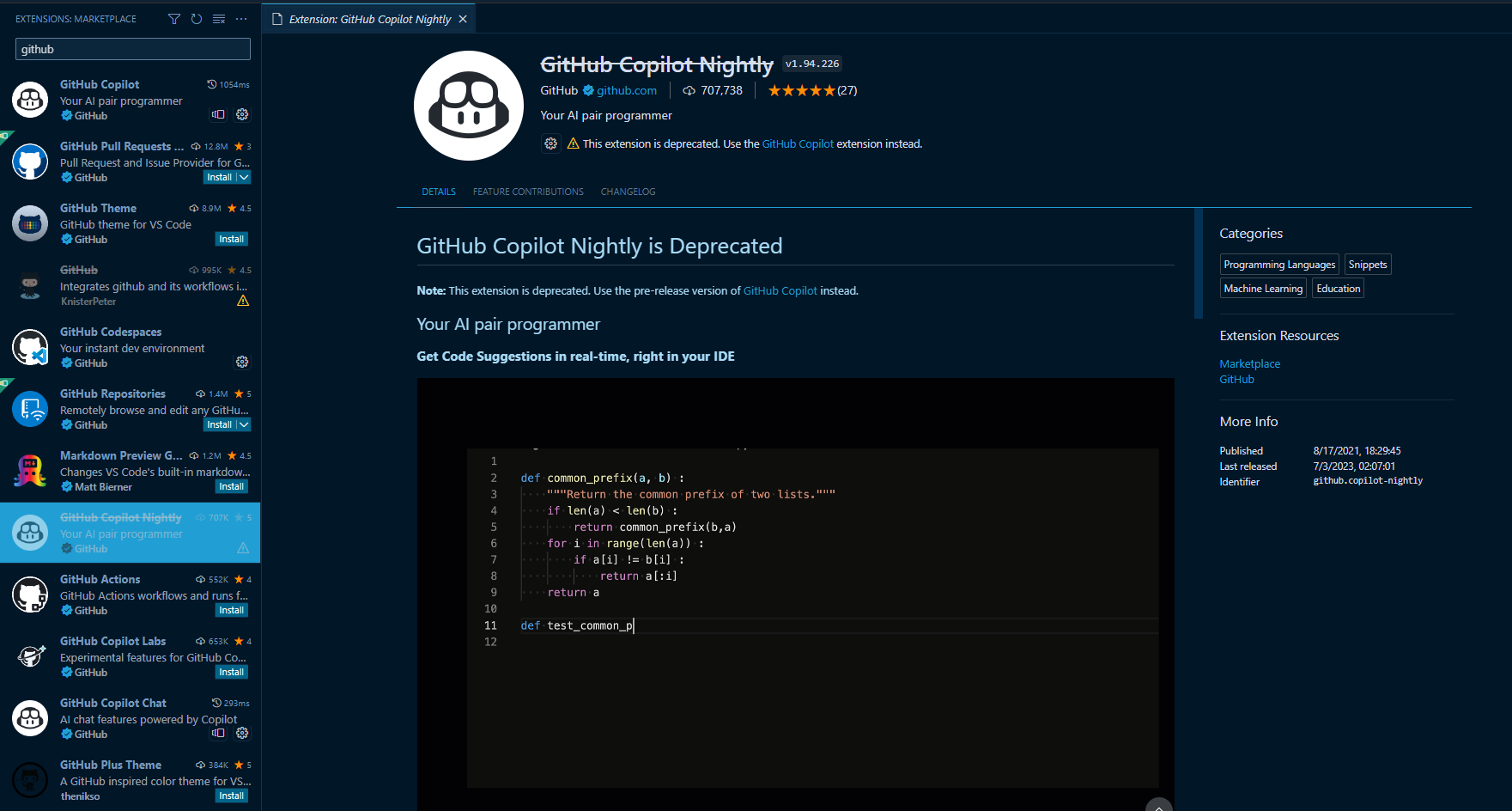Close the GitHub Copilot Nightly editor tab

tap(463, 19)
